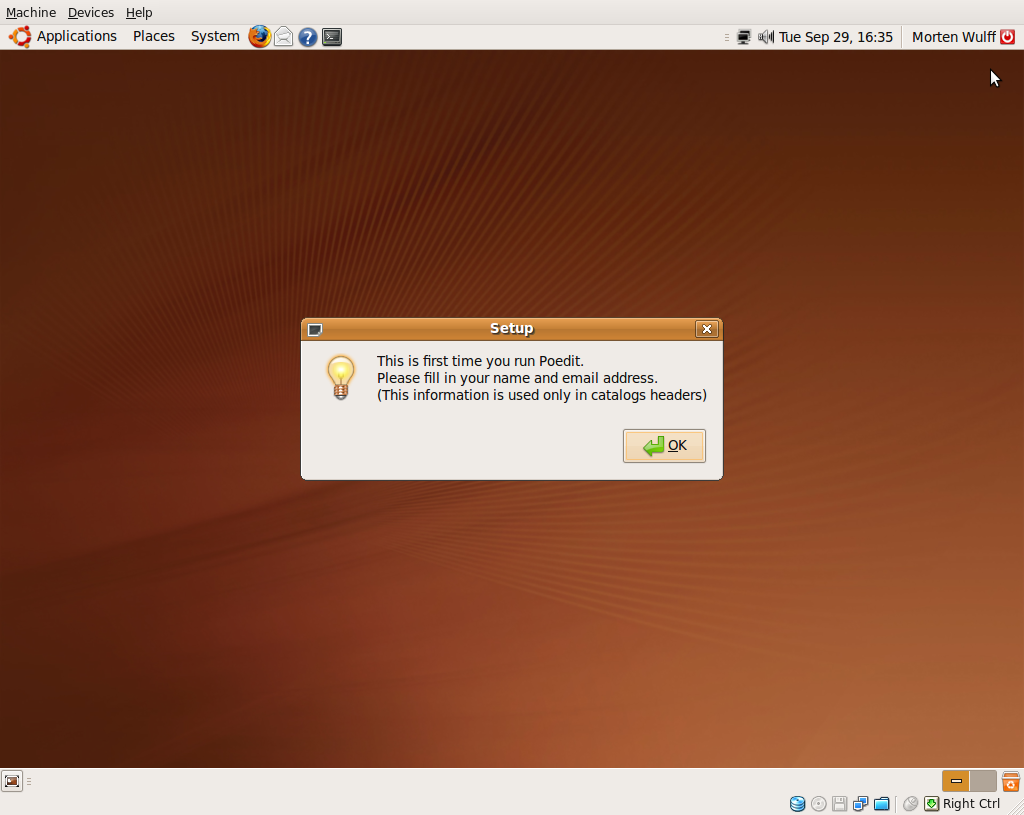Open the System menu
The height and width of the screenshot is (815, 1024).
(x=215, y=37)
